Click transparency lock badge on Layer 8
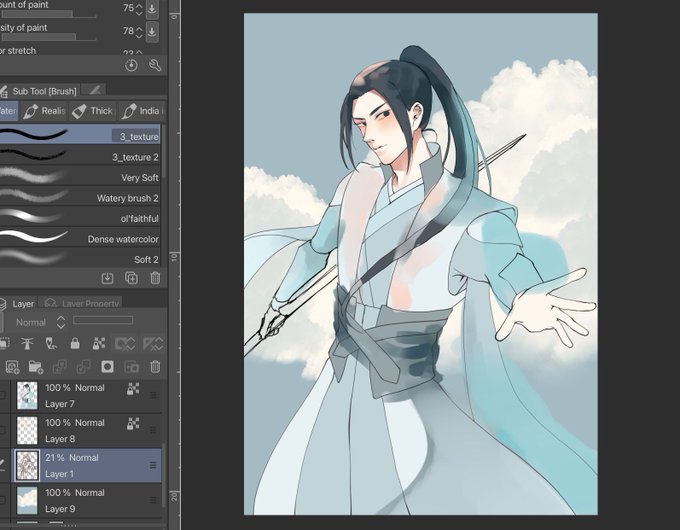Image resolution: width=680 pixels, height=530 pixels. (x=133, y=423)
